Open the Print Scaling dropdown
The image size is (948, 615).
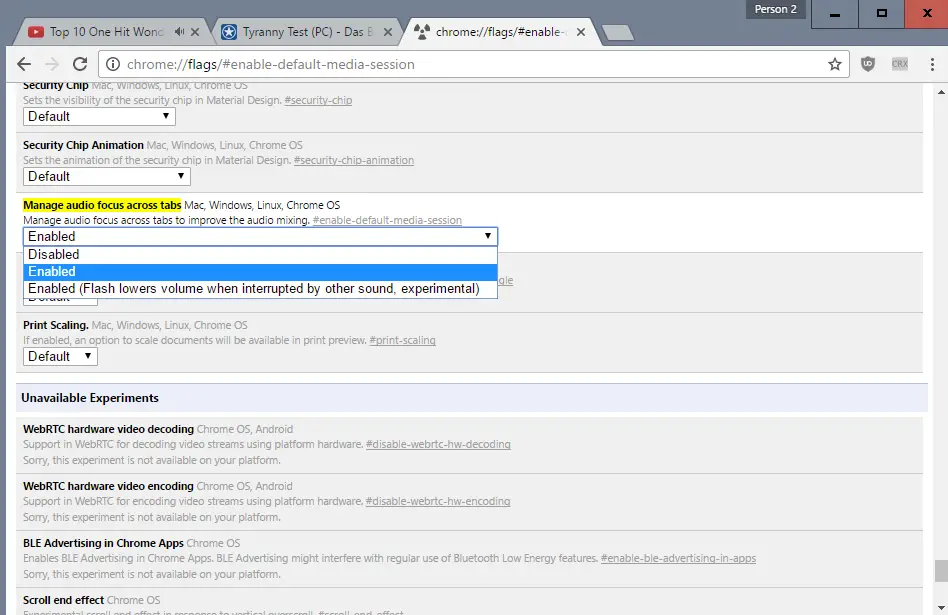coord(60,356)
